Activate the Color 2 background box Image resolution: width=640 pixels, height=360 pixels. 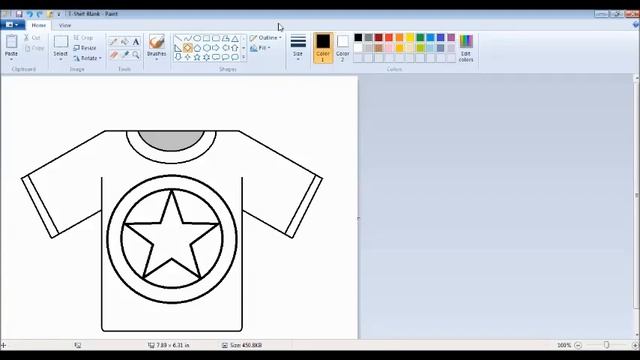[342, 48]
